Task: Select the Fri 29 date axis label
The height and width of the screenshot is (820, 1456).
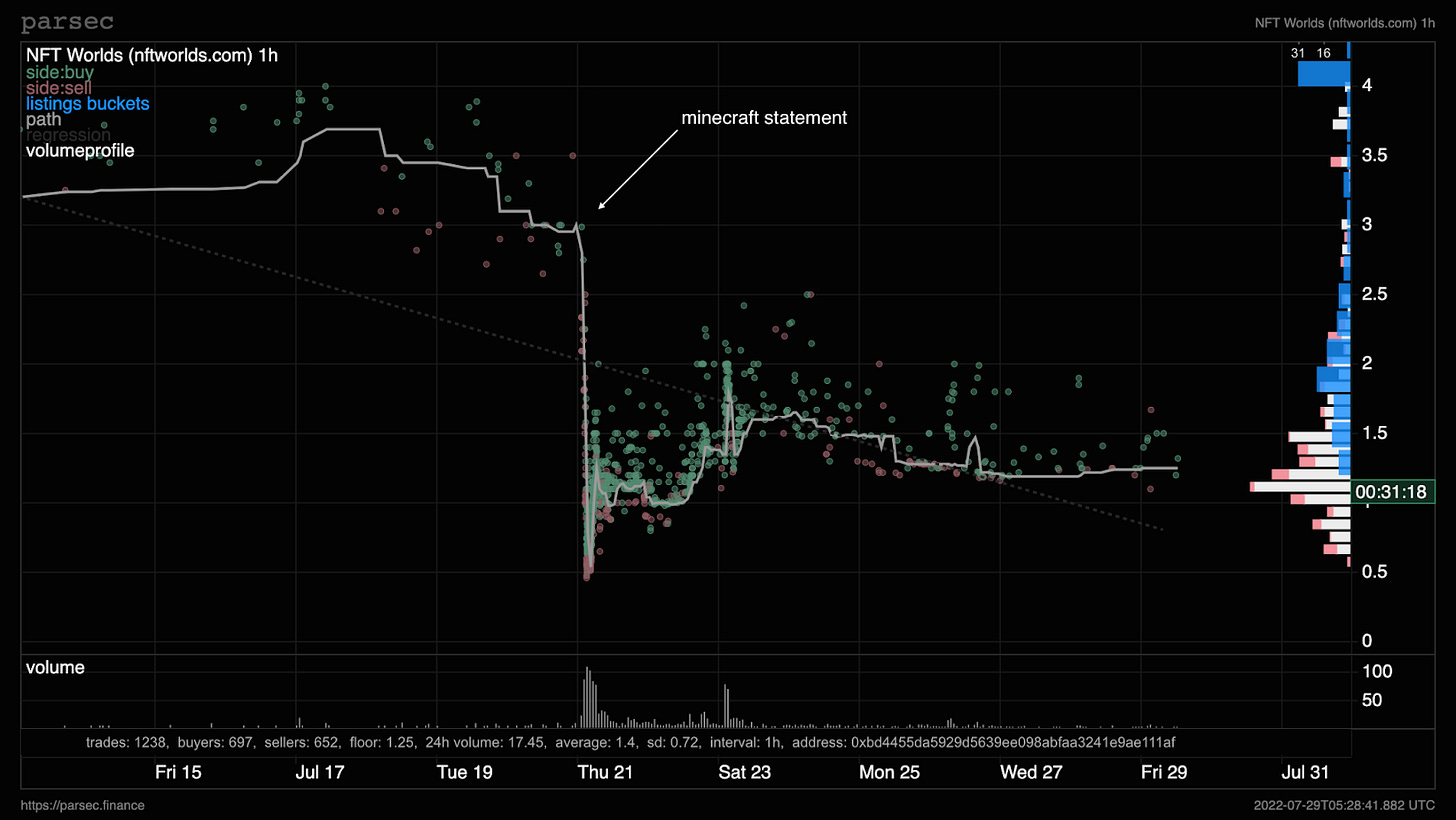Action: [1165, 772]
